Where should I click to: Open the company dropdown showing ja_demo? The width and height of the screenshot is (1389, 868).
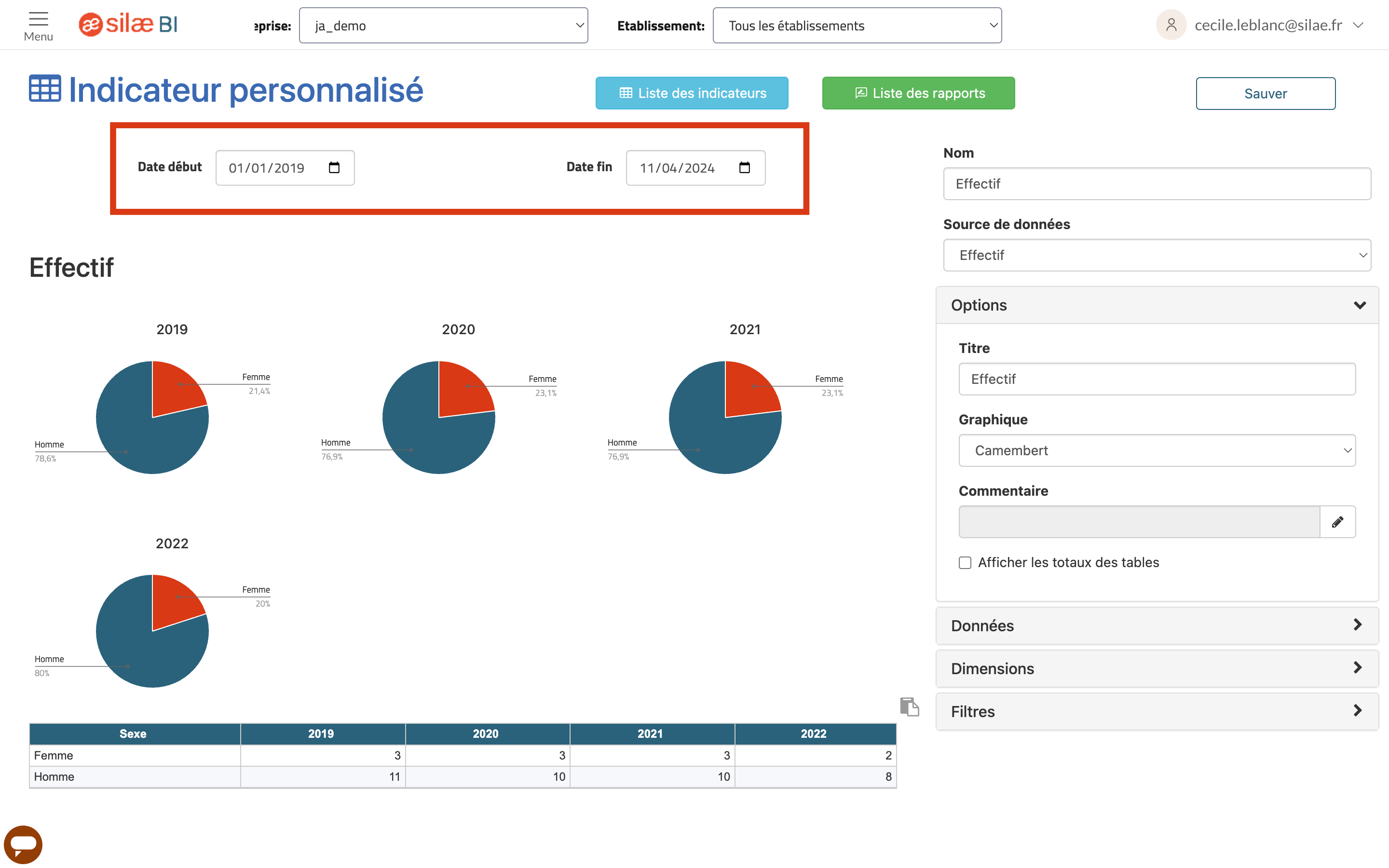click(x=443, y=25)
